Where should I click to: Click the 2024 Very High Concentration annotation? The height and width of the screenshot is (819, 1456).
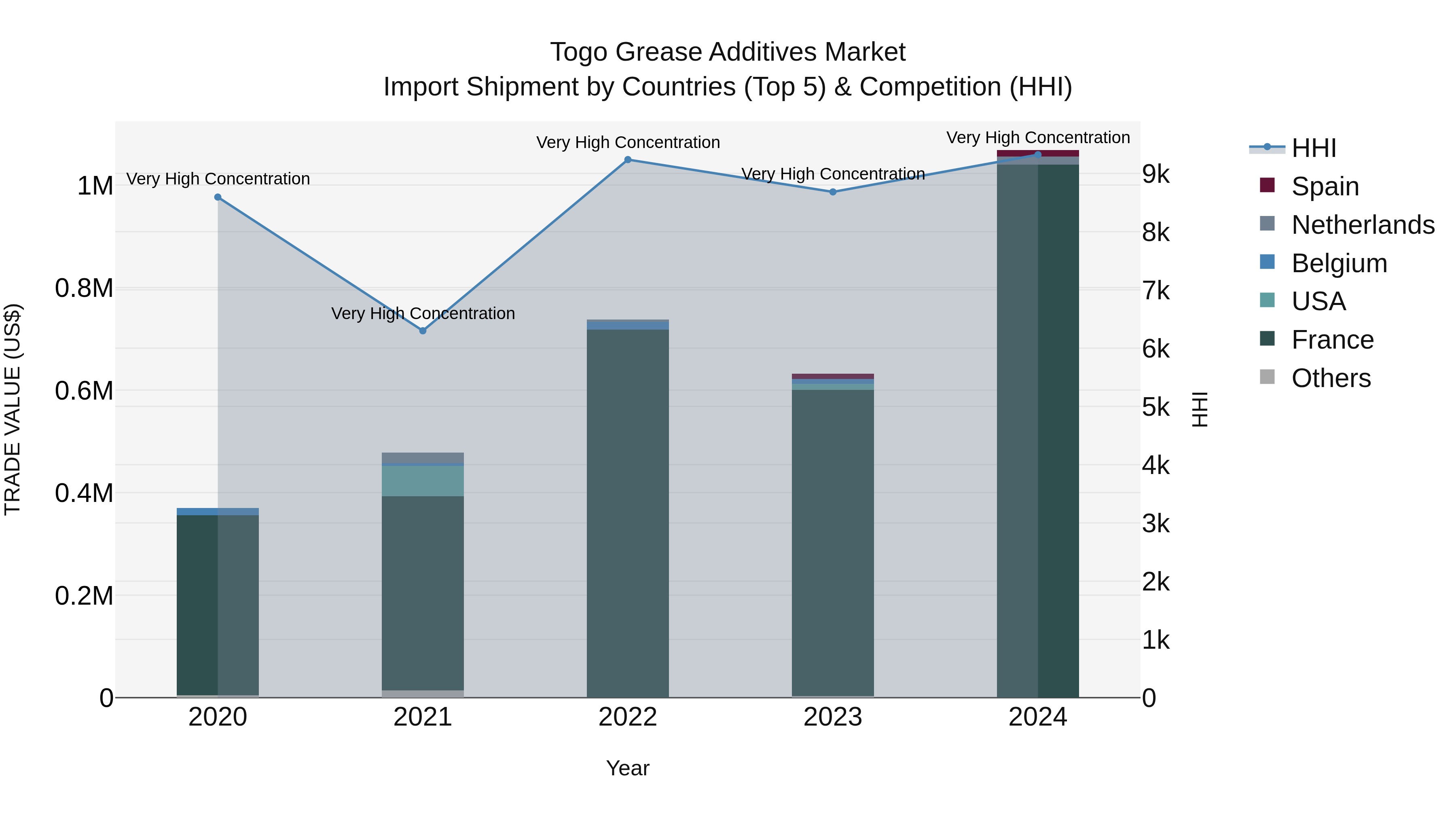tap(1038, 138)
